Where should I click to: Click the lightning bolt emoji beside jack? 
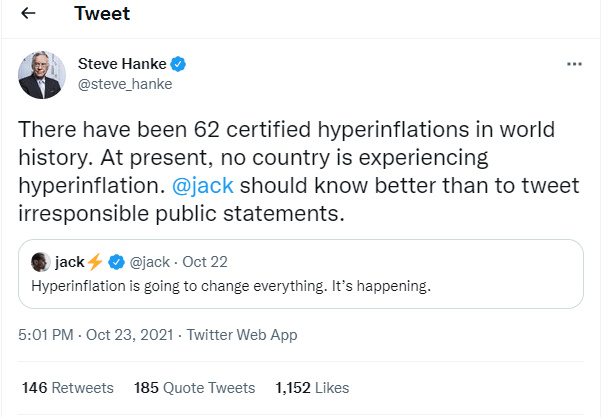click(95, 262)
